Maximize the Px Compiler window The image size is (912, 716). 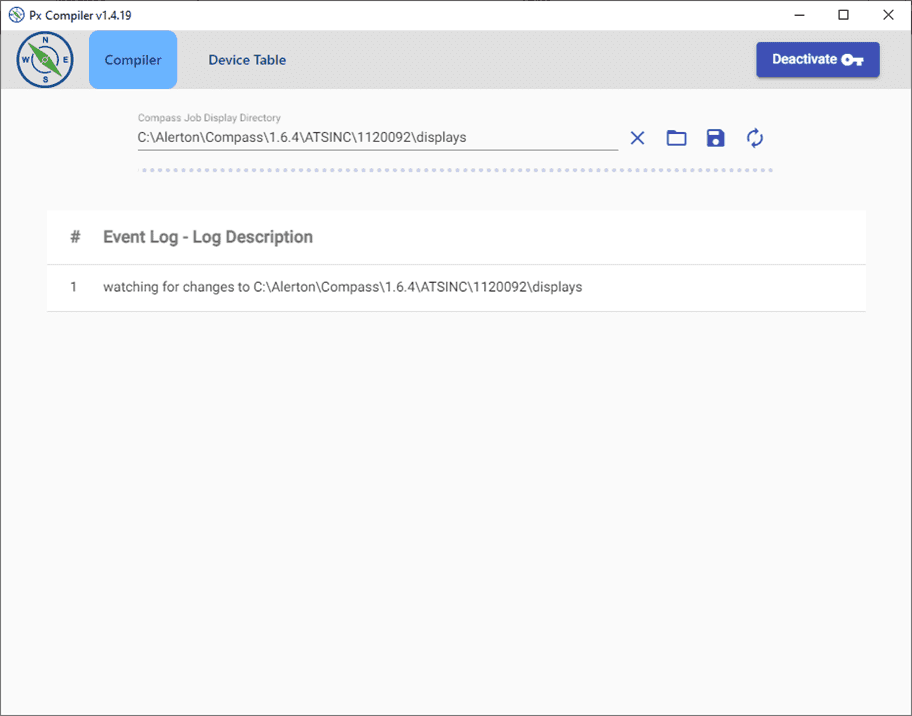[843, 15]
